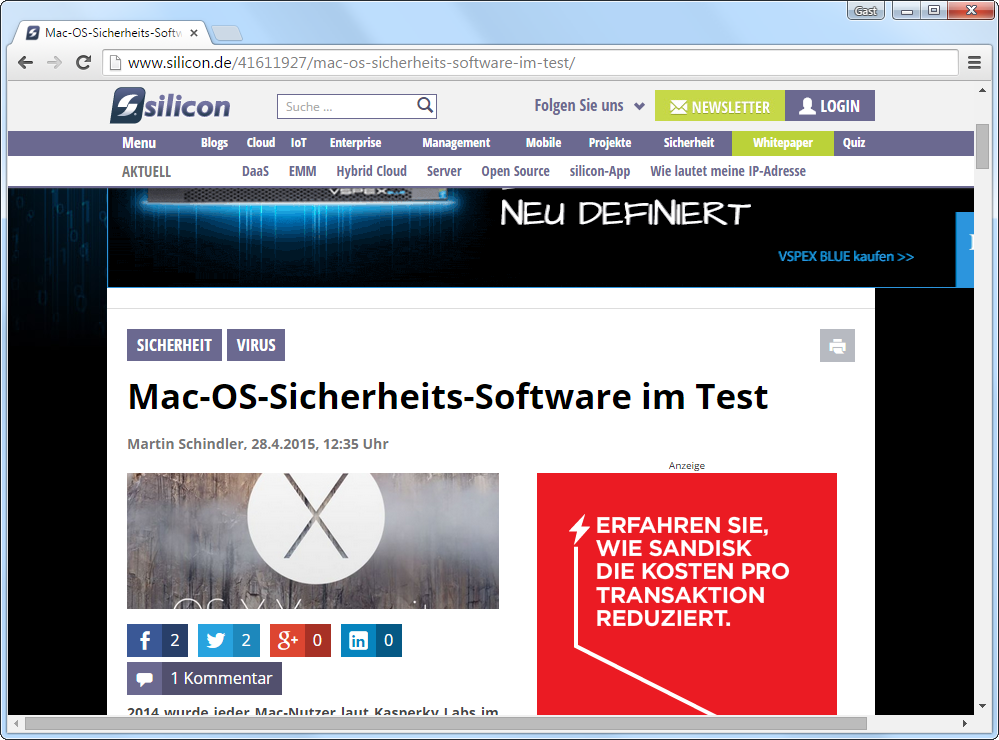Click the NEWSLETTER button
Screen dimensions: 999x740
[x=719, y=106]
